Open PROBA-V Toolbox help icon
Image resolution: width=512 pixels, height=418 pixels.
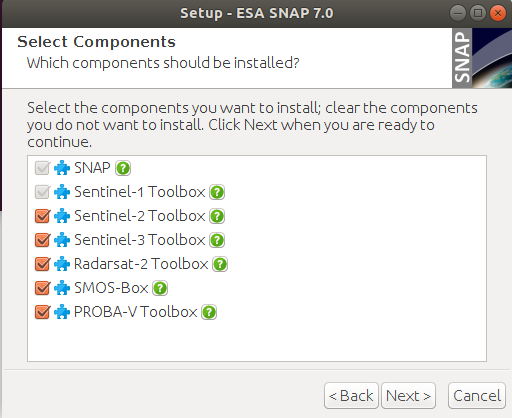pos(209,312)
